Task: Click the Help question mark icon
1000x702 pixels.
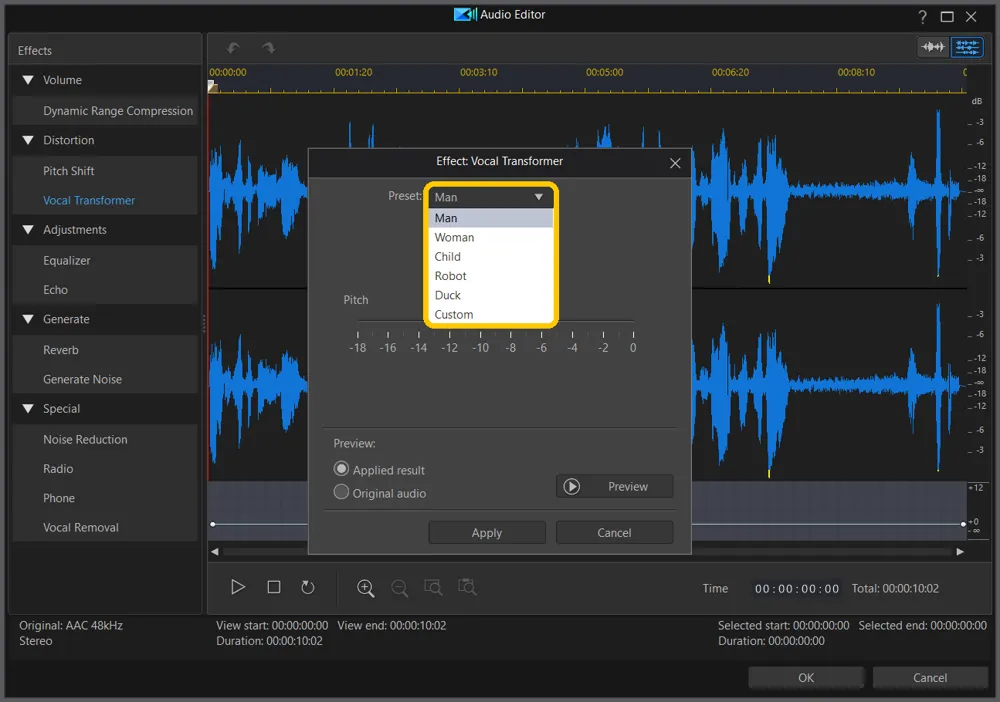Action: (922, 17)
